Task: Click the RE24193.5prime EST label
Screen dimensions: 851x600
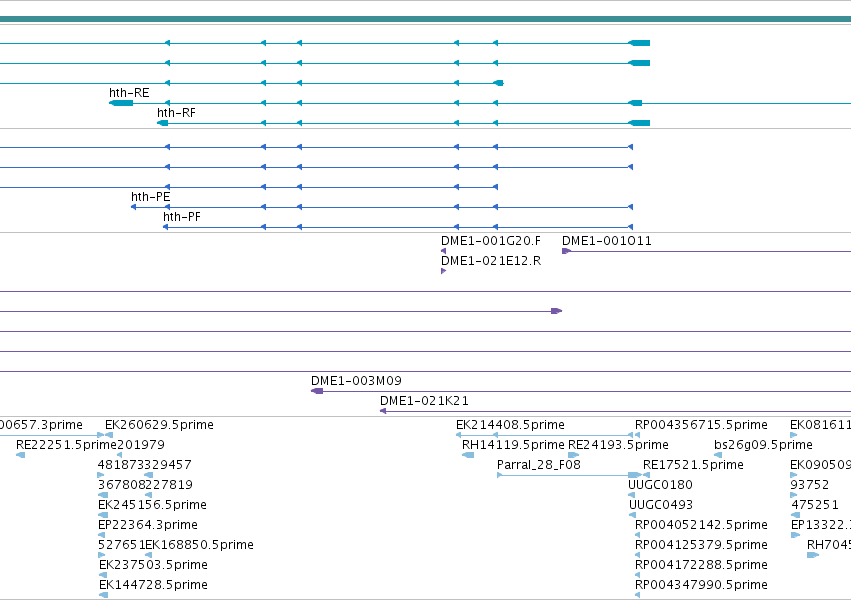Action: click(618, 445)
